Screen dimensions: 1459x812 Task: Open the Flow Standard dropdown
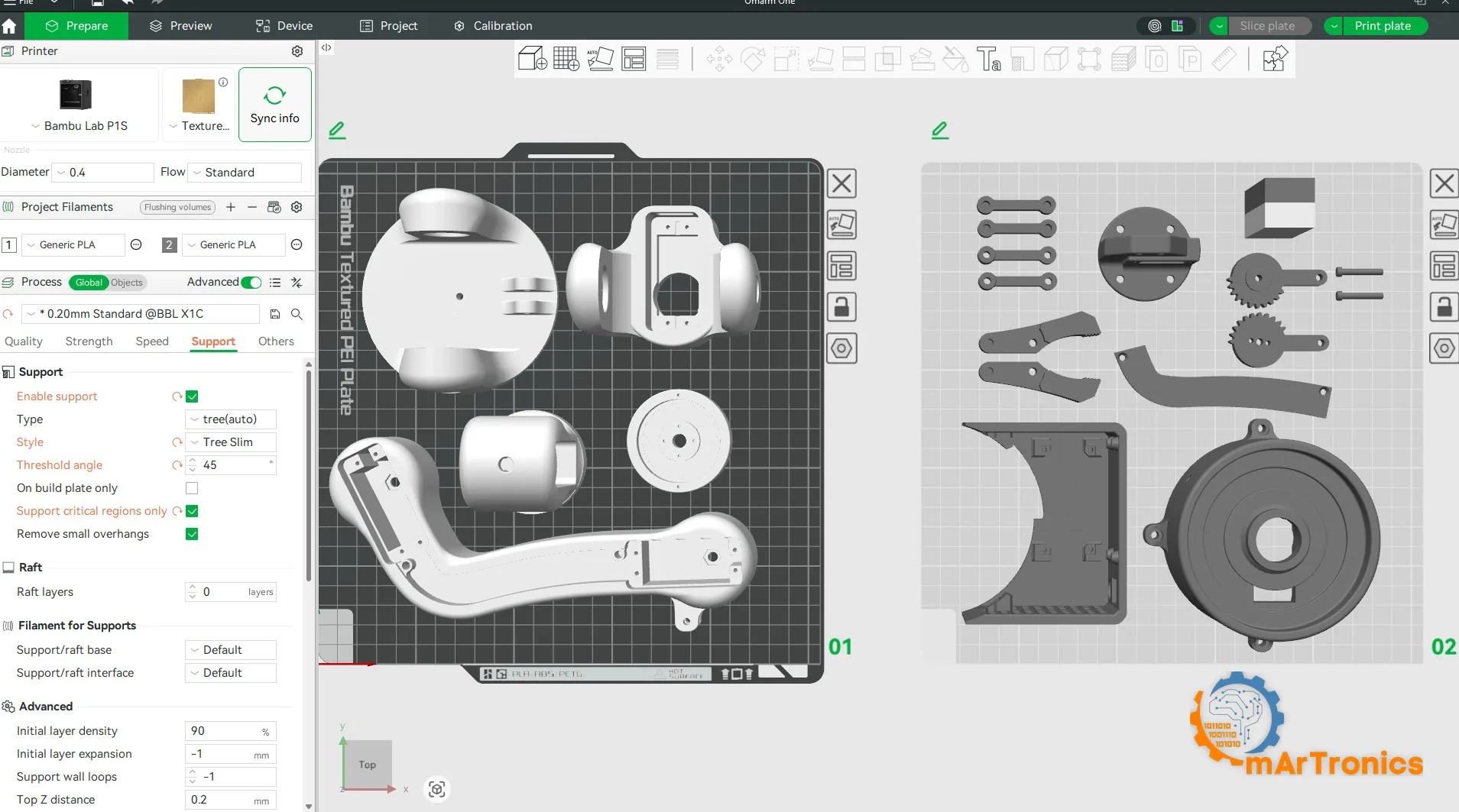[x=245, y=173]
